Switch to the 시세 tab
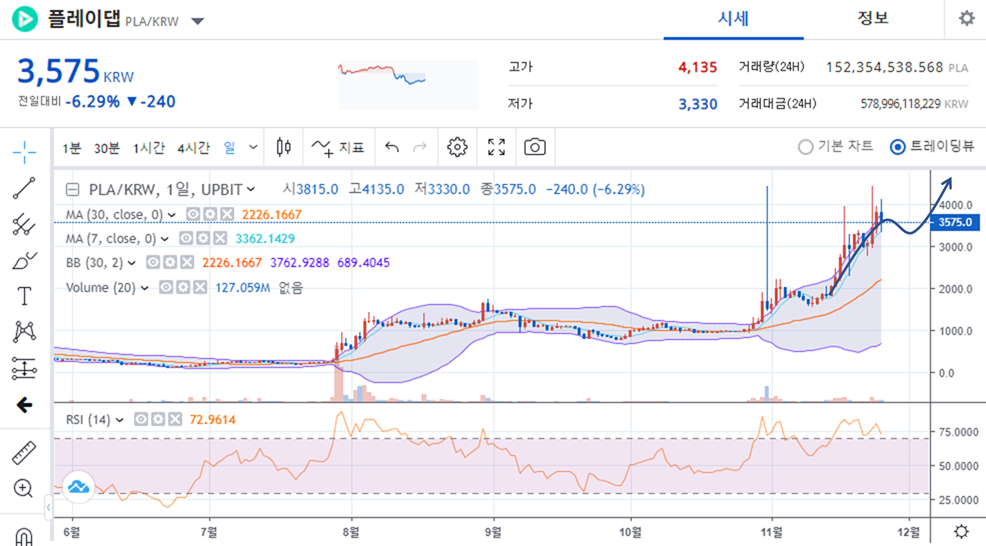 coord(733,20)
